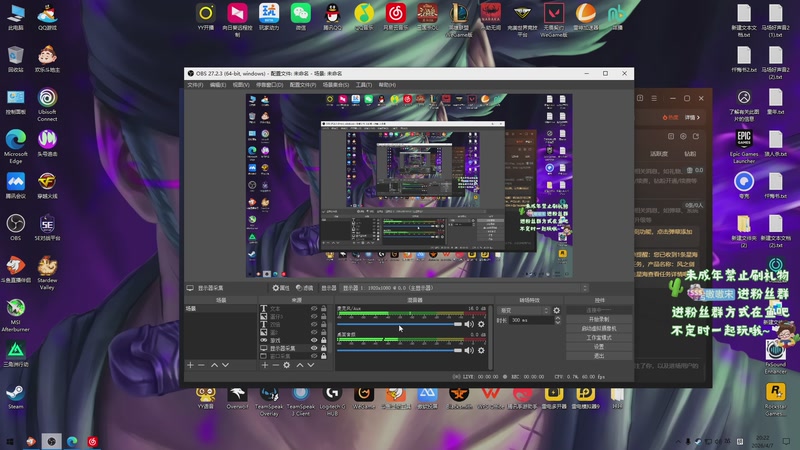This screenshot has height=450, width=800.
Task: Move selected source down in sources list
Action: (311, 365)
